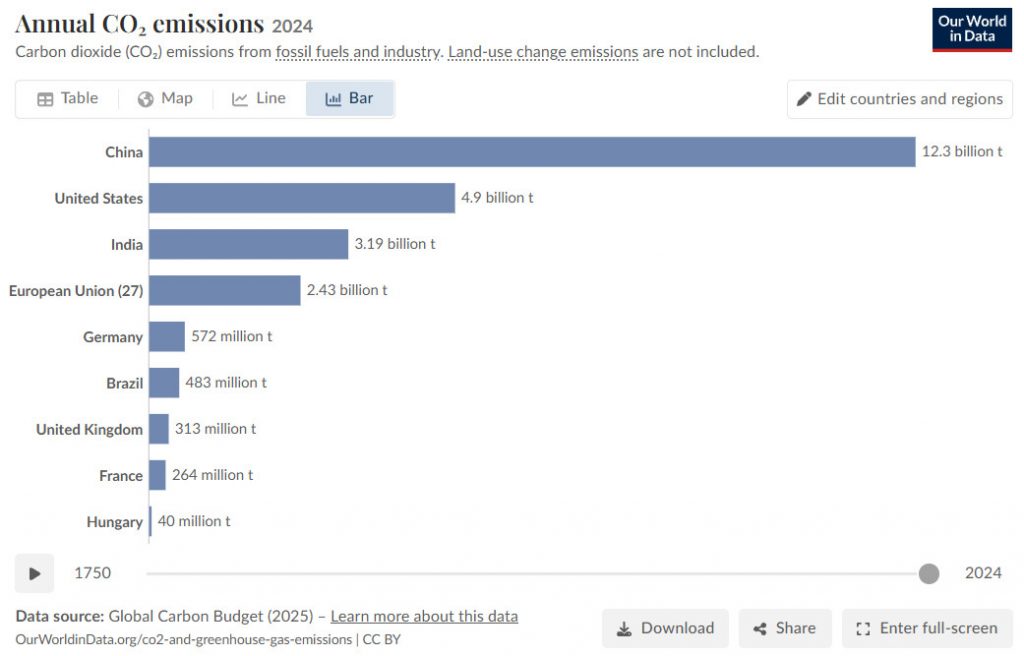This screenshot has height=656, width=1024.
Task: Click the European Union (27) bar
Action: (x=225, y=291)
